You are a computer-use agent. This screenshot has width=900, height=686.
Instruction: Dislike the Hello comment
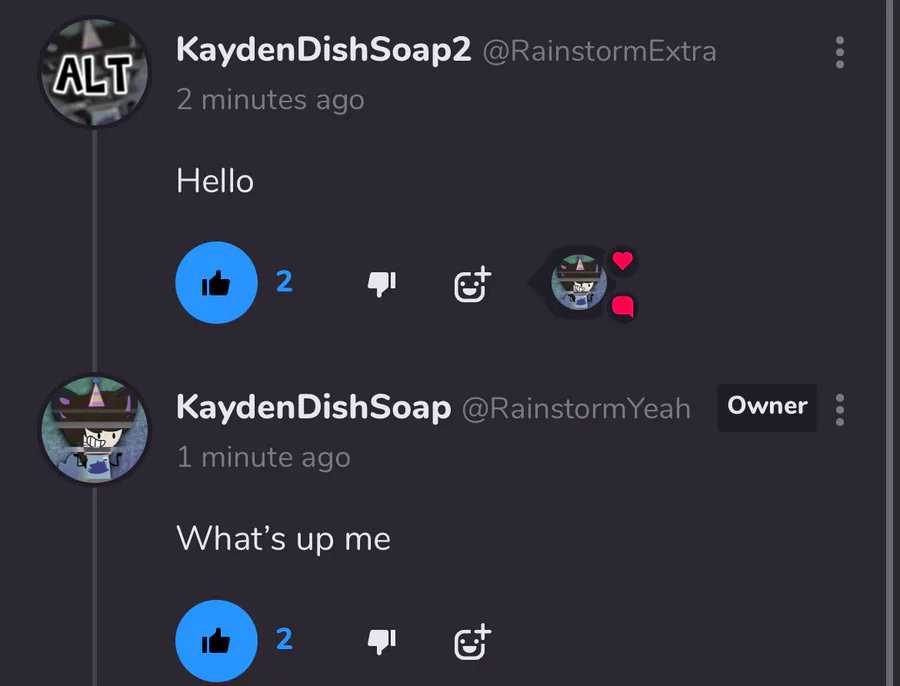coord(382,283)
